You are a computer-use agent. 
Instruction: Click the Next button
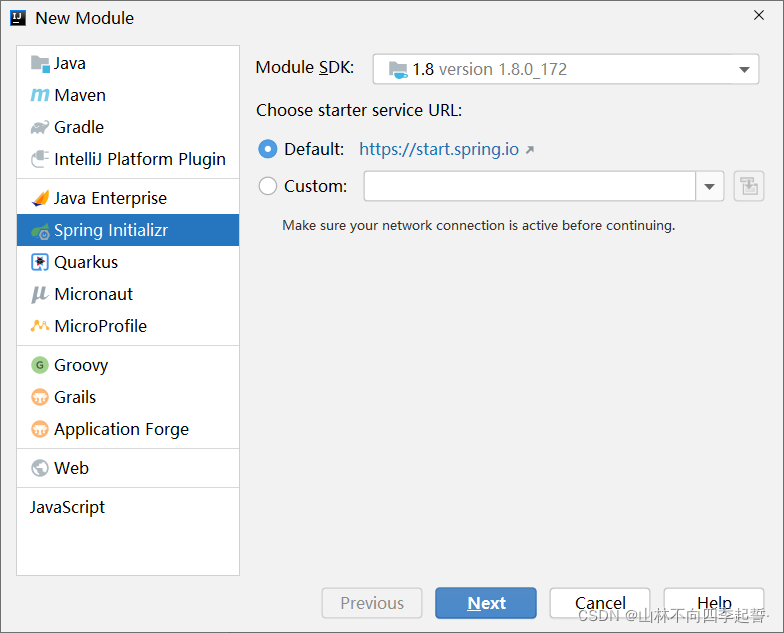[x=486, y=603]
